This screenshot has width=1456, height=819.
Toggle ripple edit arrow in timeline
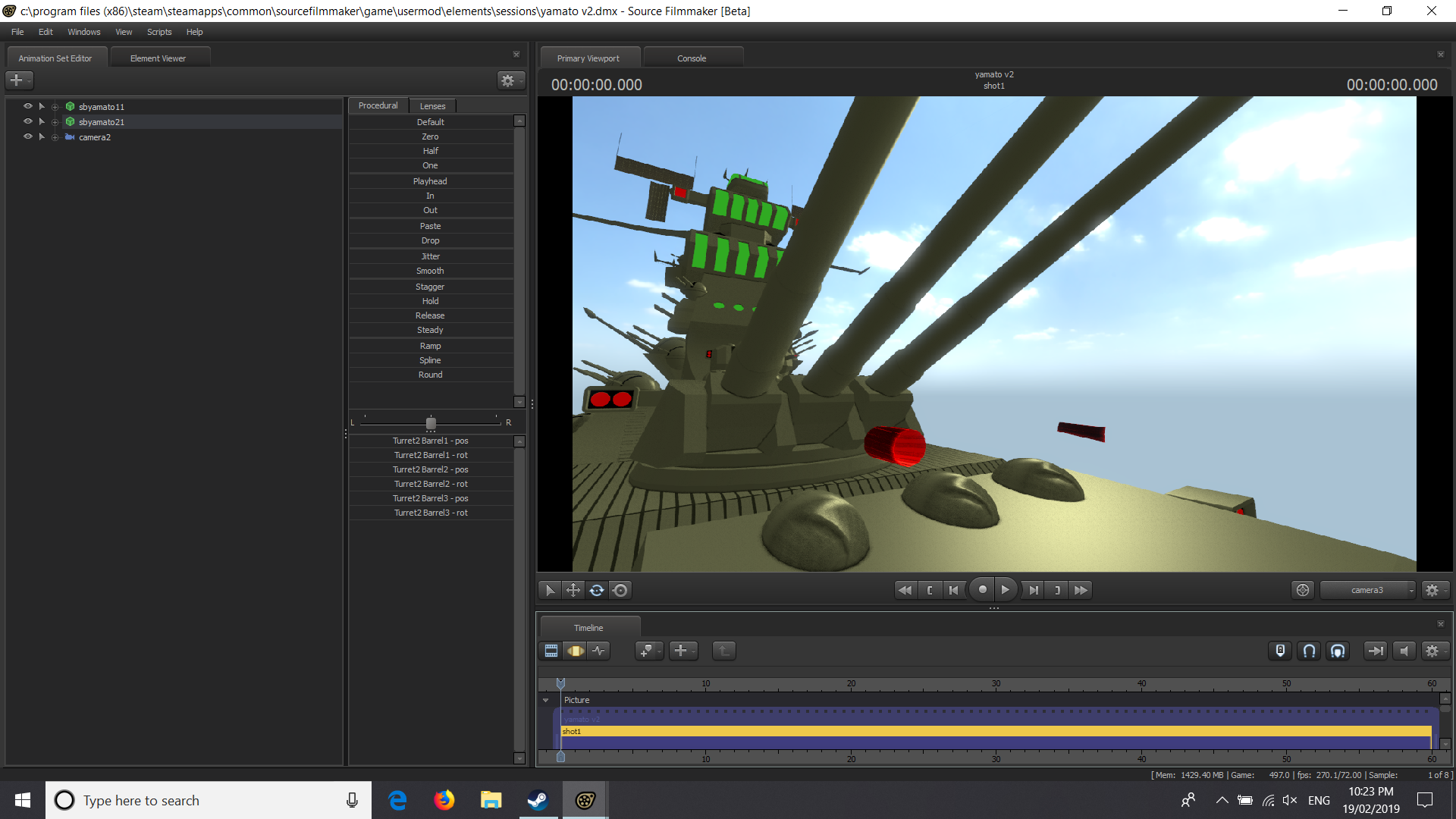pos(1375,651)
